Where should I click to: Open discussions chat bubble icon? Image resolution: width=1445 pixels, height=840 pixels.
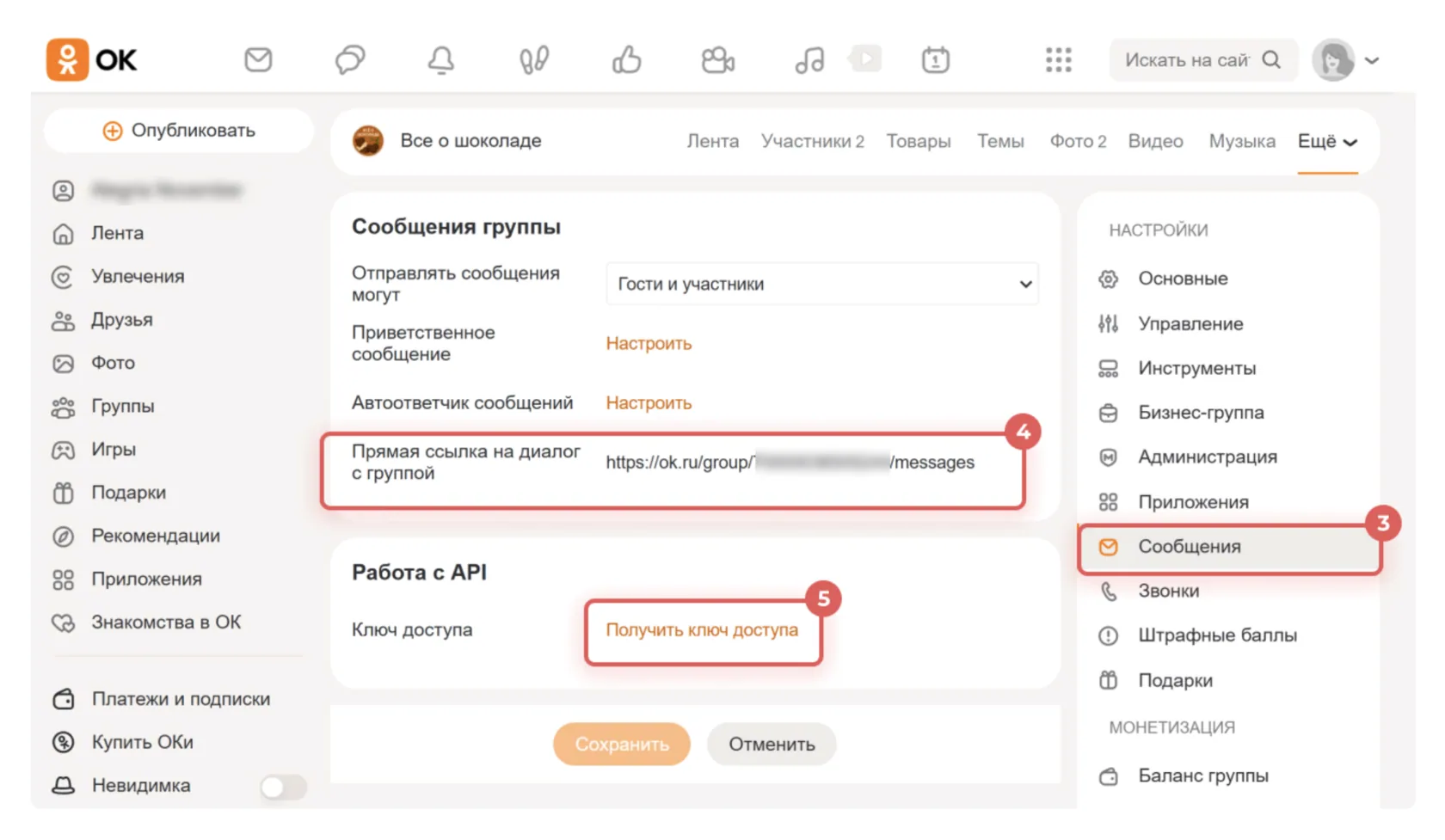[350, 59]
